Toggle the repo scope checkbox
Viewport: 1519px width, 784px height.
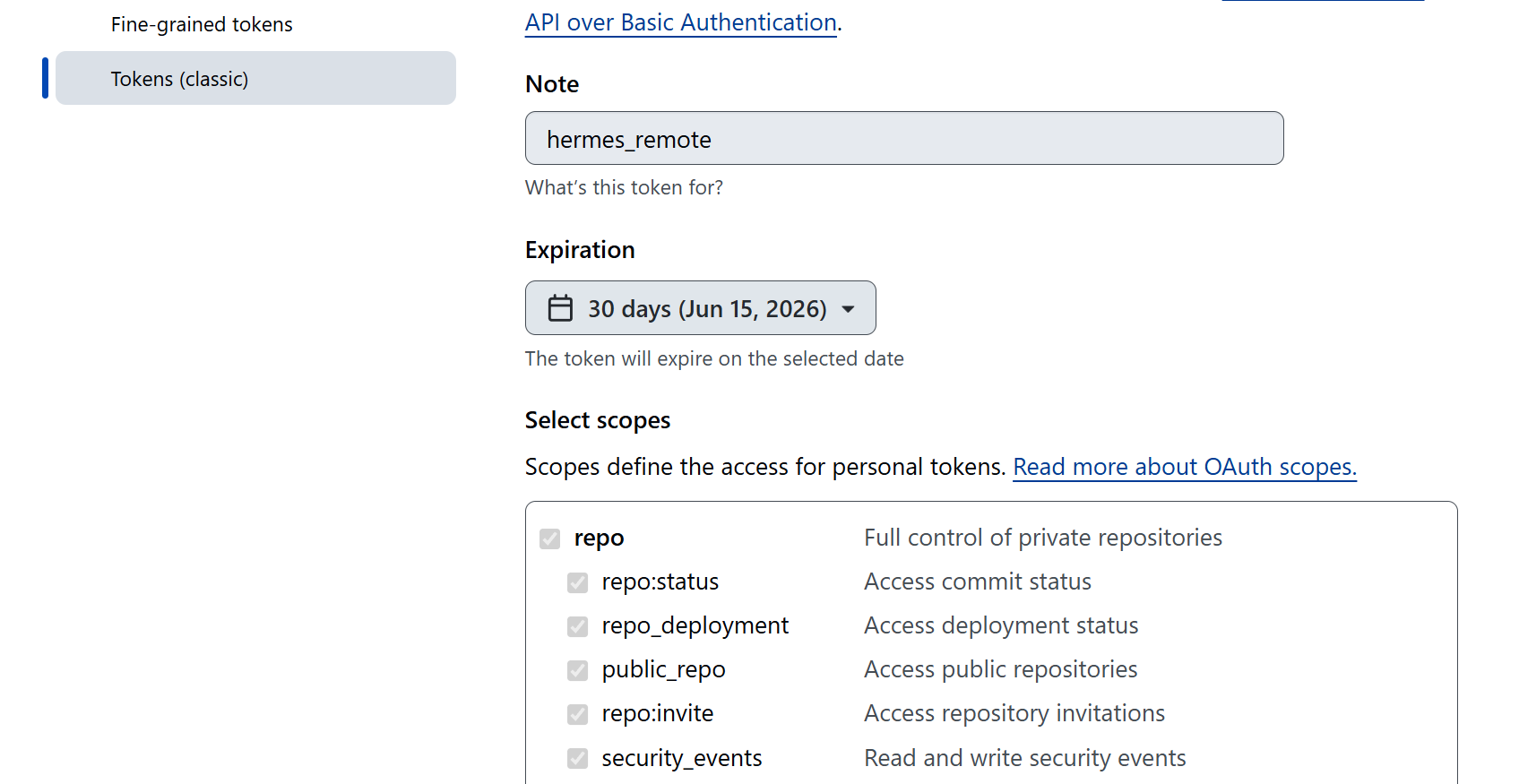[x=550, y=538]
